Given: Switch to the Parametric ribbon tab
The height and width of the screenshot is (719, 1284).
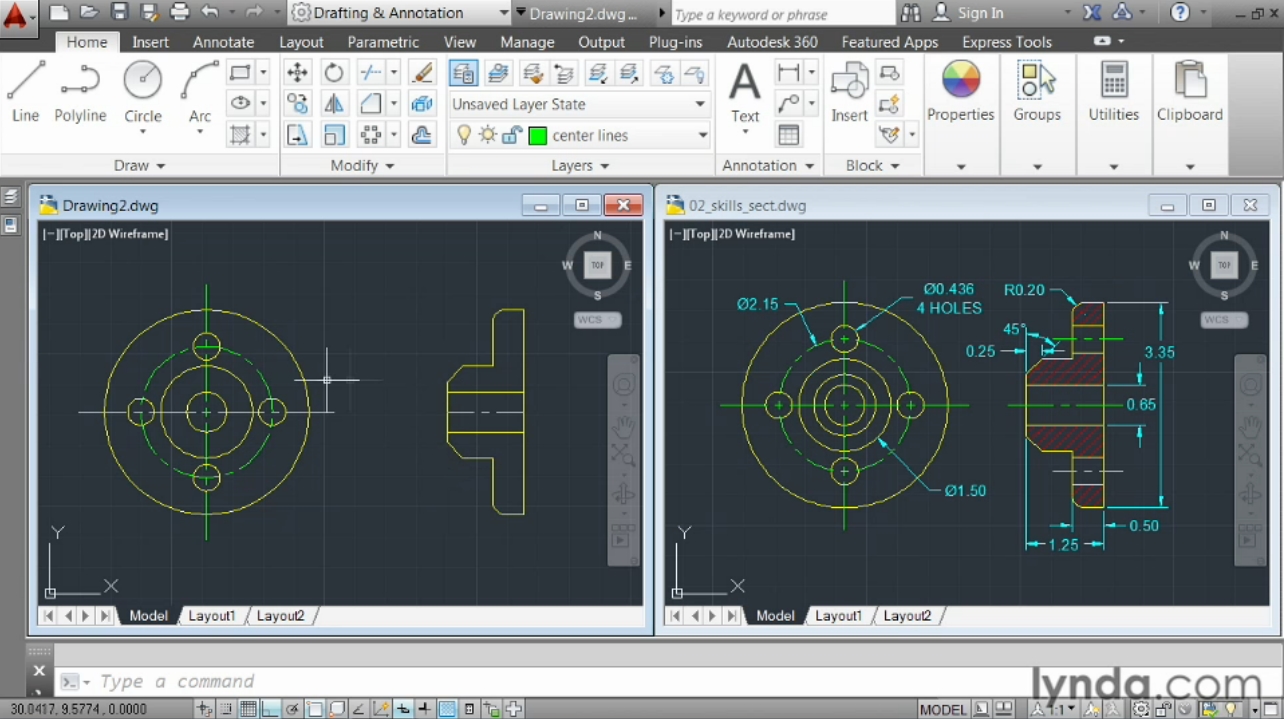Looking at the screenshot, I should point(383,42).
